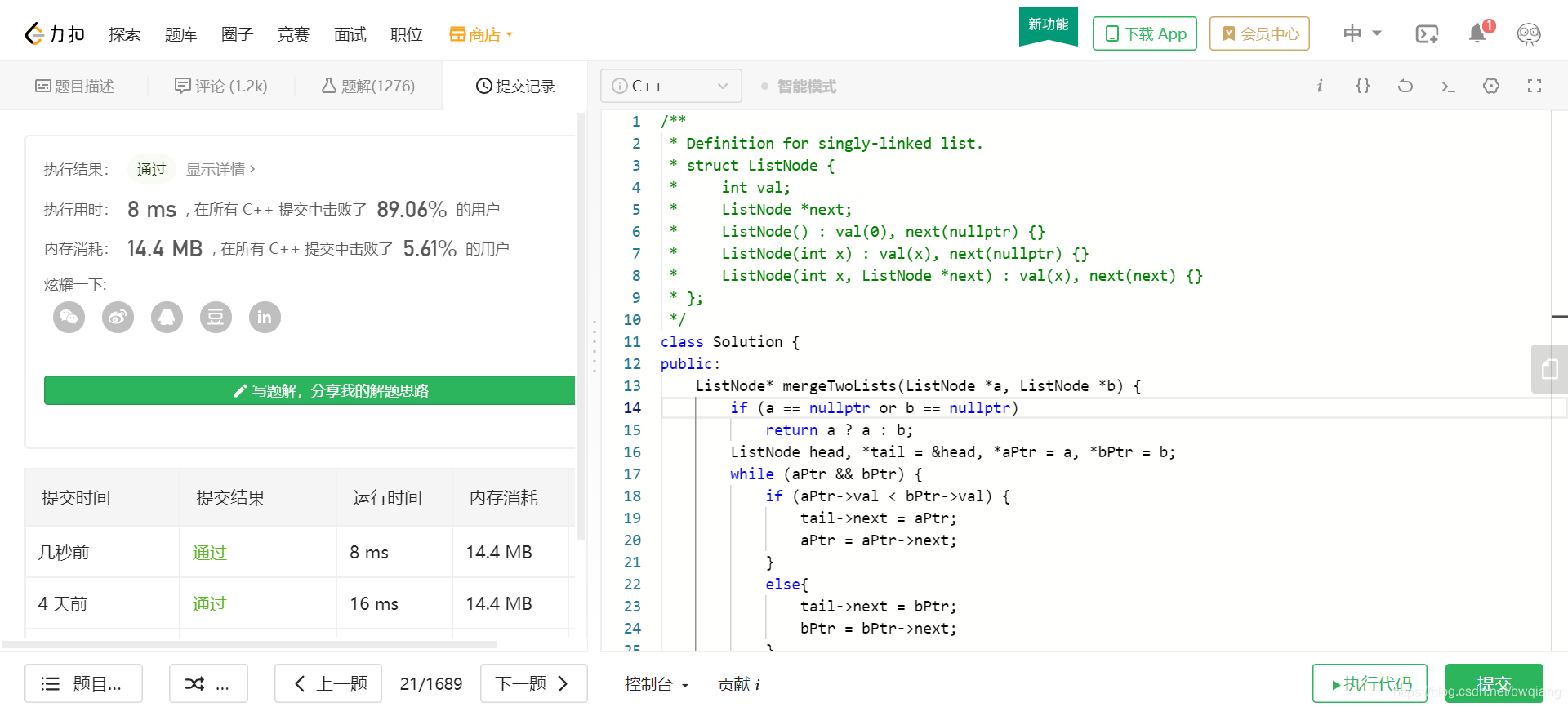Toggle fullscreen editor mode
1568x707 pixels.
[1535, 86]
